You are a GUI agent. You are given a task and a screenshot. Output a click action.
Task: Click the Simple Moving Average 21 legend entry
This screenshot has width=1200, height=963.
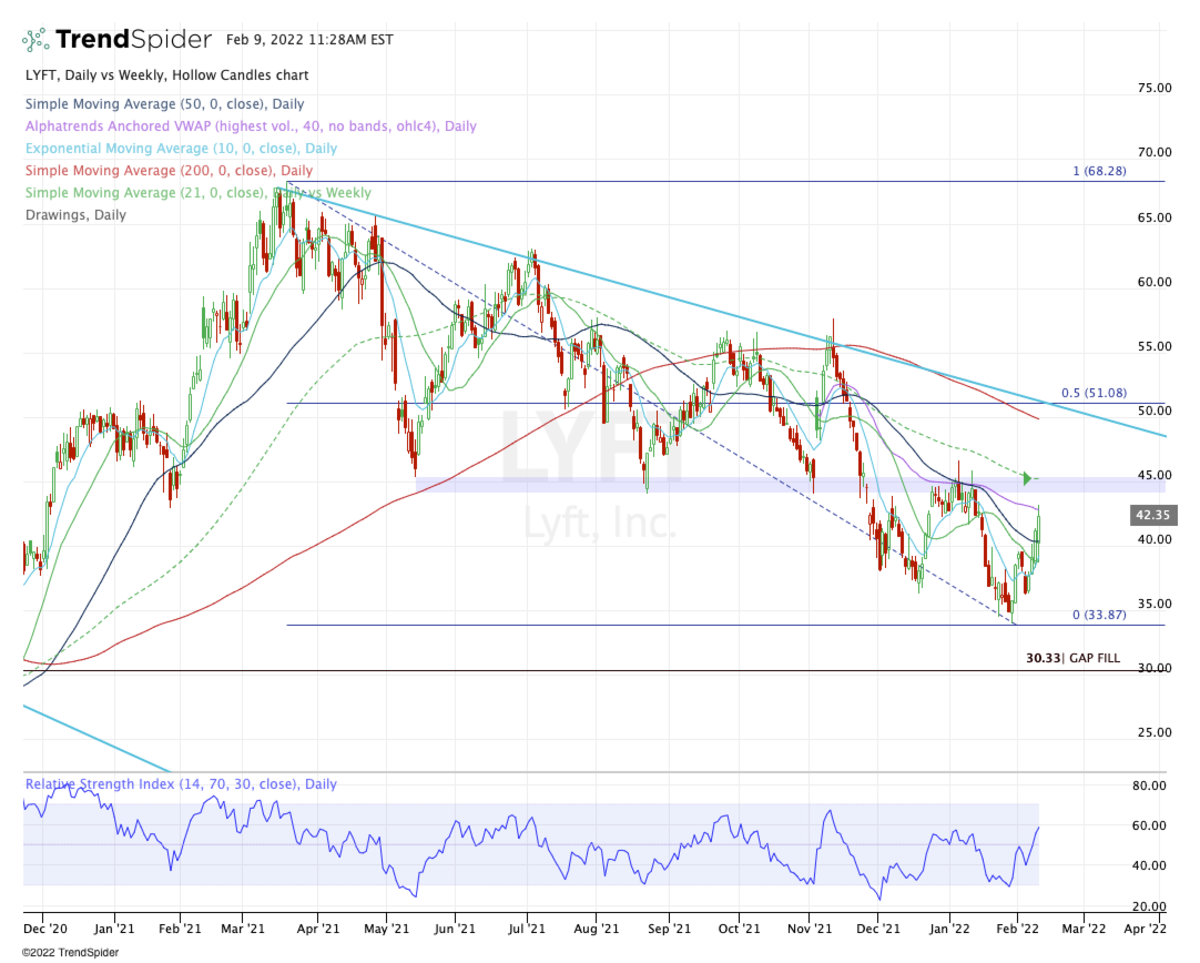pos(198,193)
